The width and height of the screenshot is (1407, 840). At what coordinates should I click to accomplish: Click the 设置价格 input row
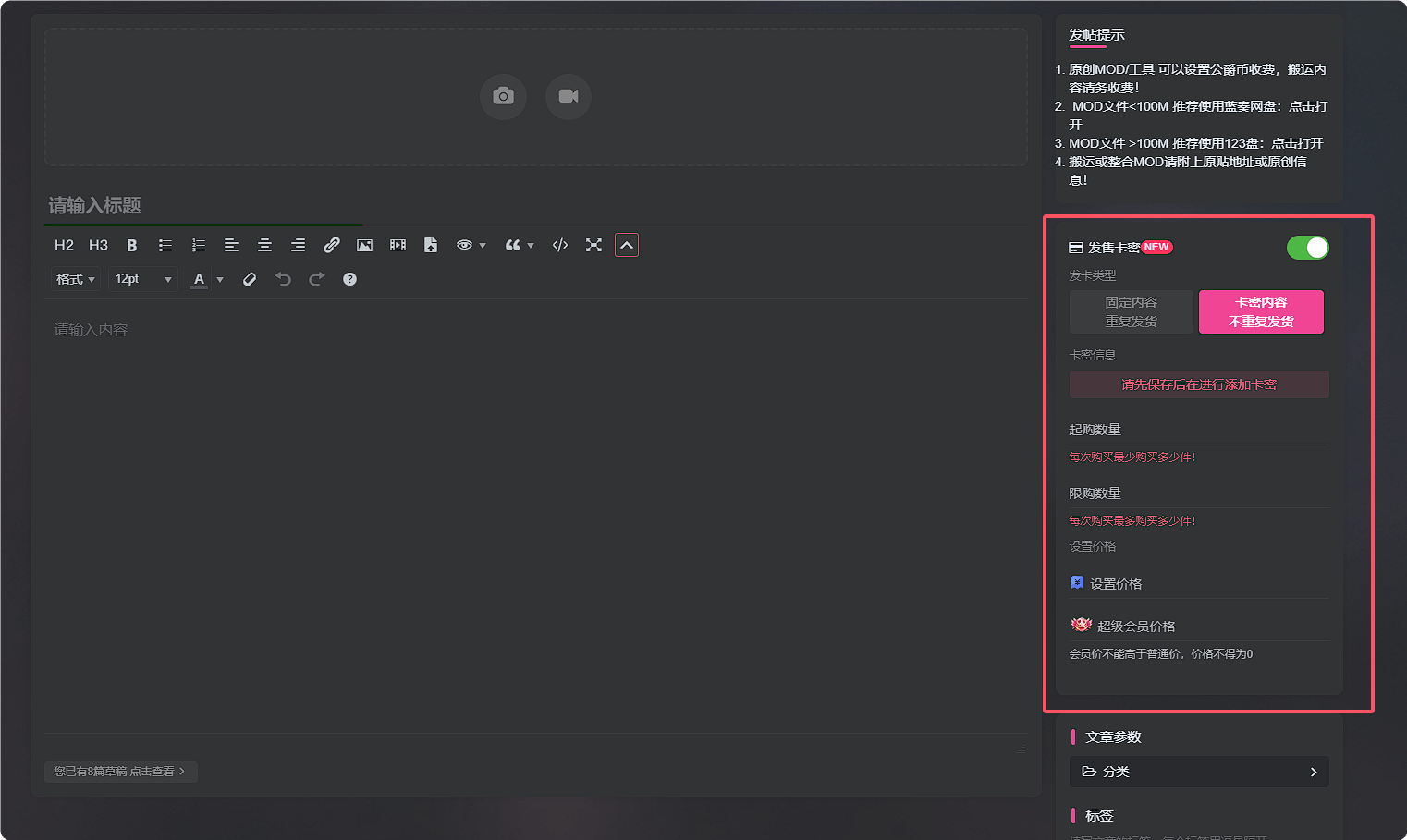click(x=1199, y=583)
